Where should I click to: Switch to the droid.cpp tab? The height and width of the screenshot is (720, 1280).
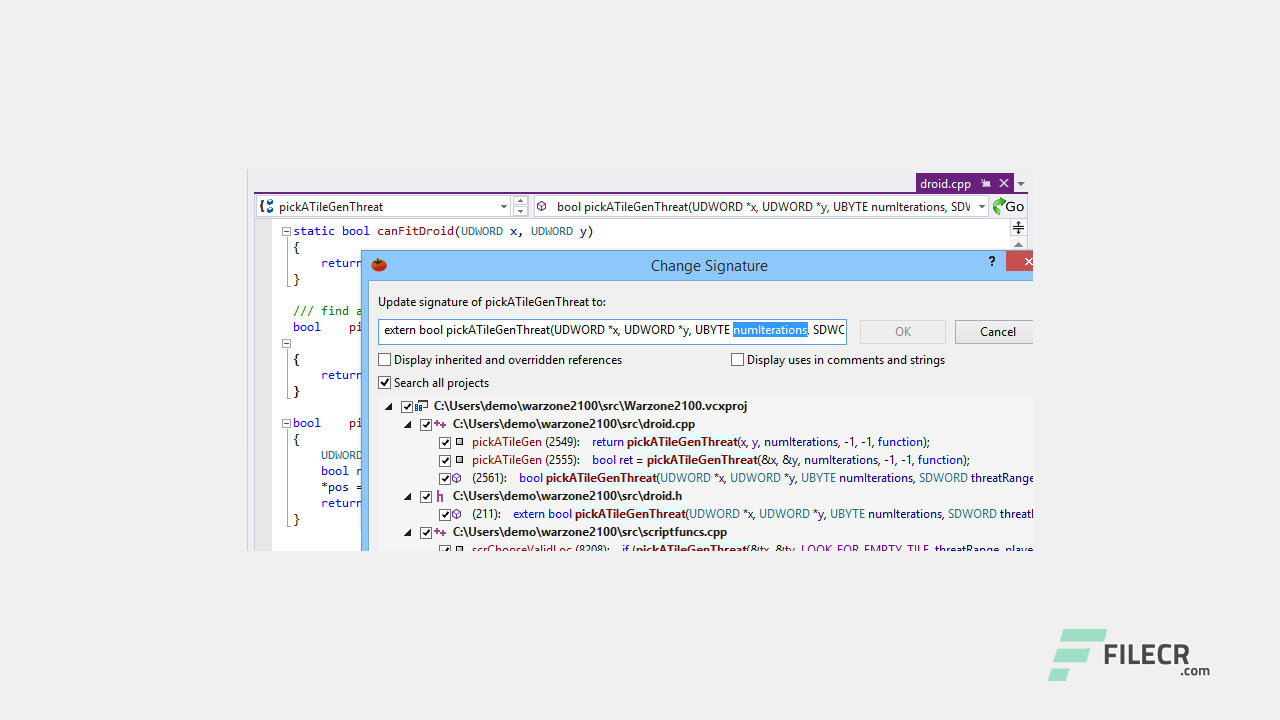click(946, 184)
